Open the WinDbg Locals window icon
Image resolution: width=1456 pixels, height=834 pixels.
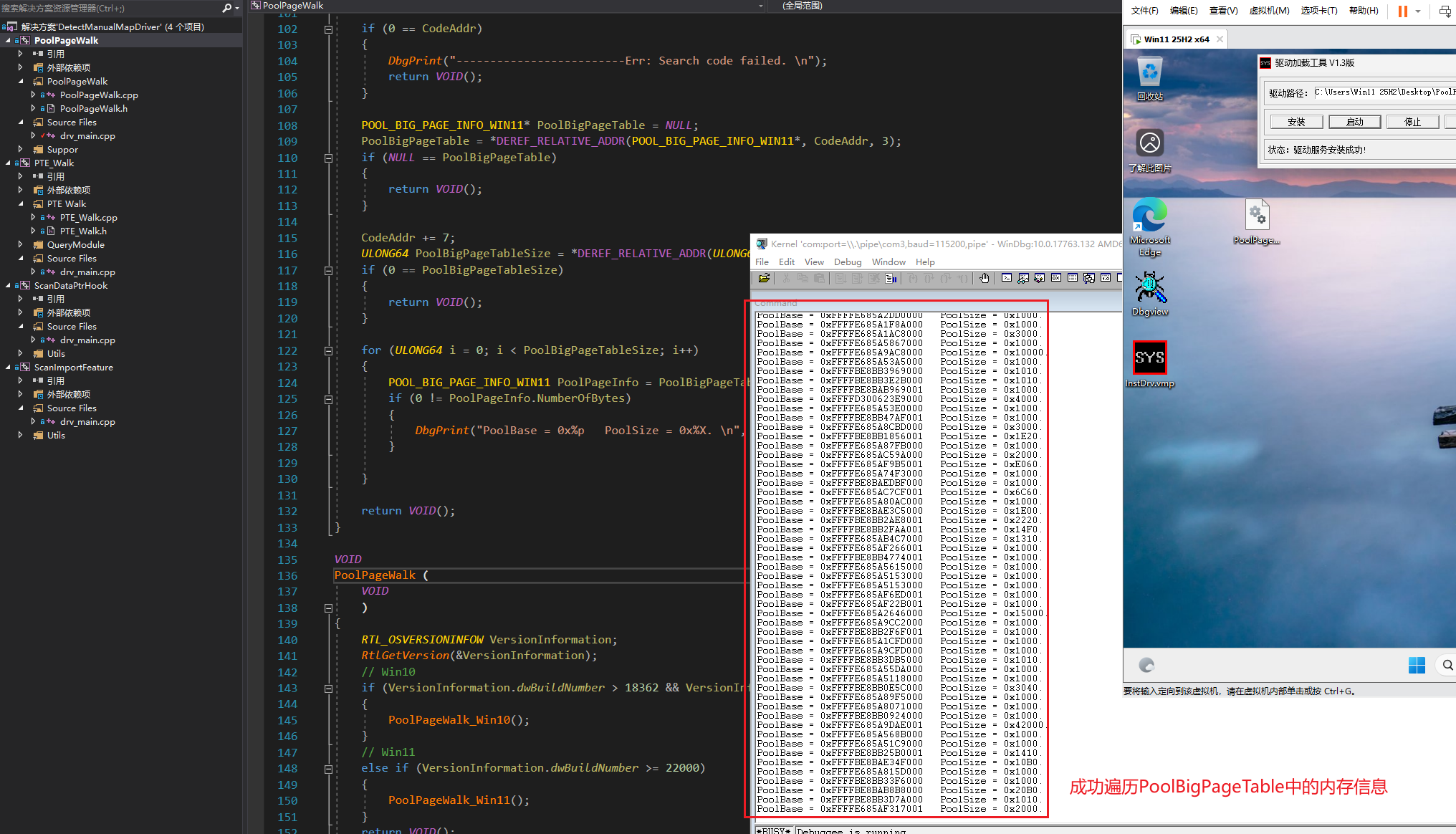click(1040, 278)
